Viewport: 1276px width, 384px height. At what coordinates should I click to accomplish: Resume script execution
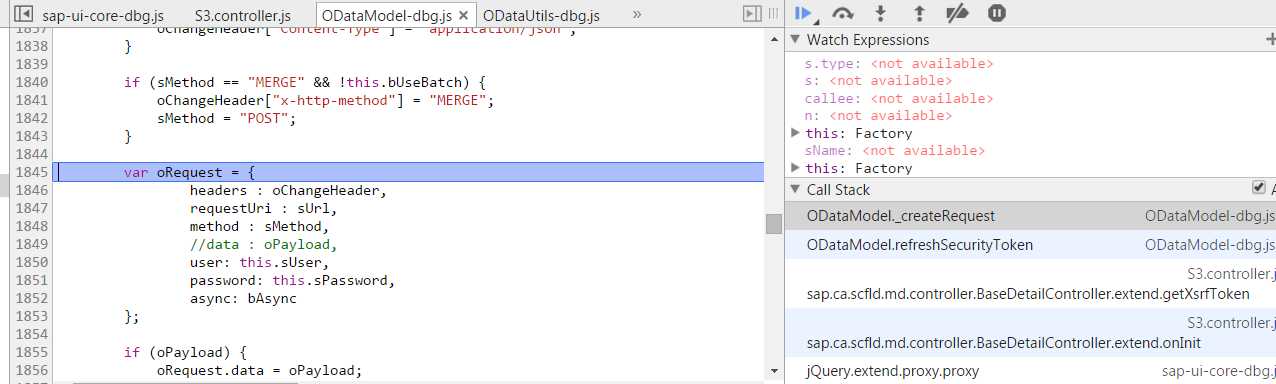pyautogui.click(x=803, y=14)
